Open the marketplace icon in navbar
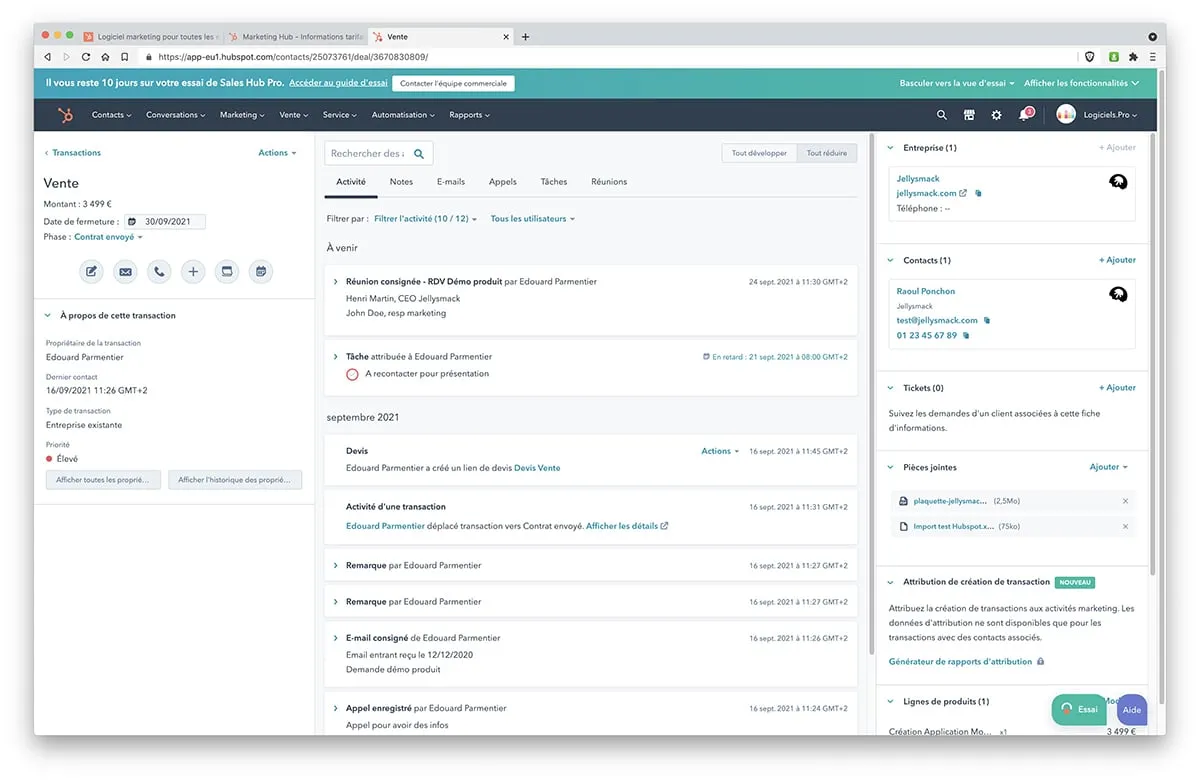 [x=969, y=115]
